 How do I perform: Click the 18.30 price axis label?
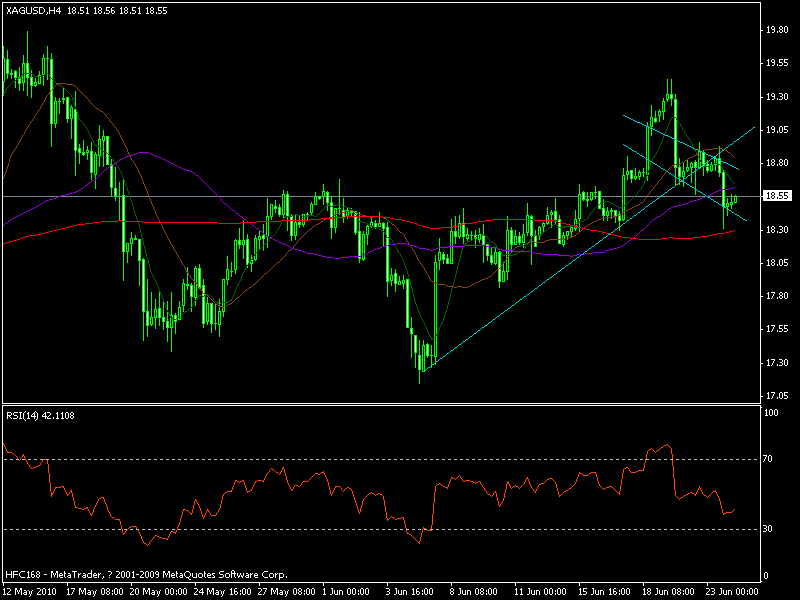[x=777, y=230]
